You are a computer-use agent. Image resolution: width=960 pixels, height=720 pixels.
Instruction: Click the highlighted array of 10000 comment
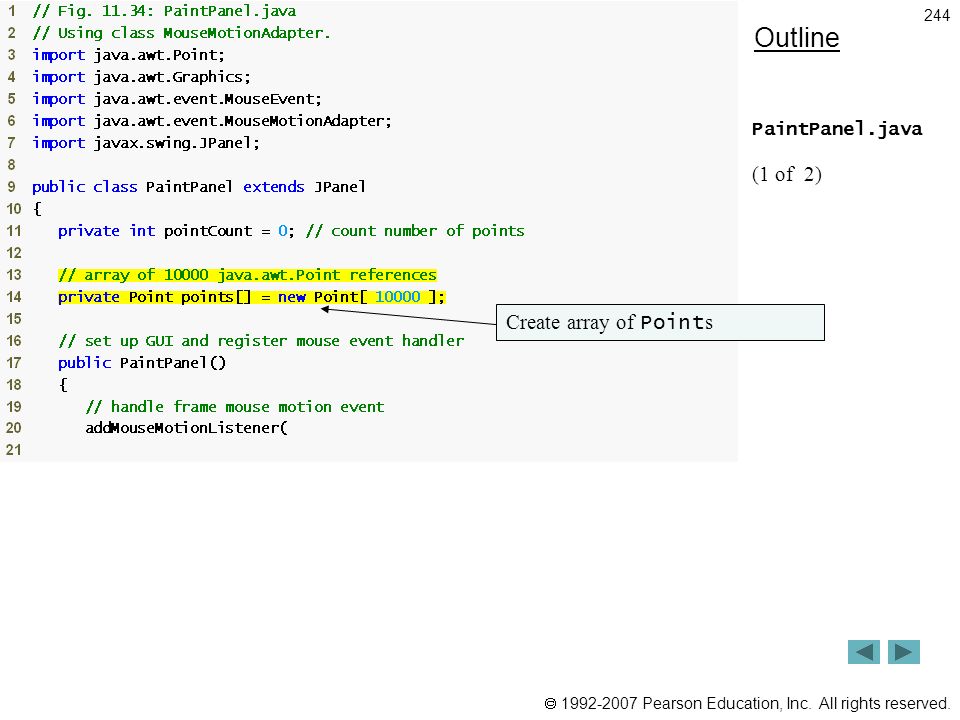(x=247, y=275)
